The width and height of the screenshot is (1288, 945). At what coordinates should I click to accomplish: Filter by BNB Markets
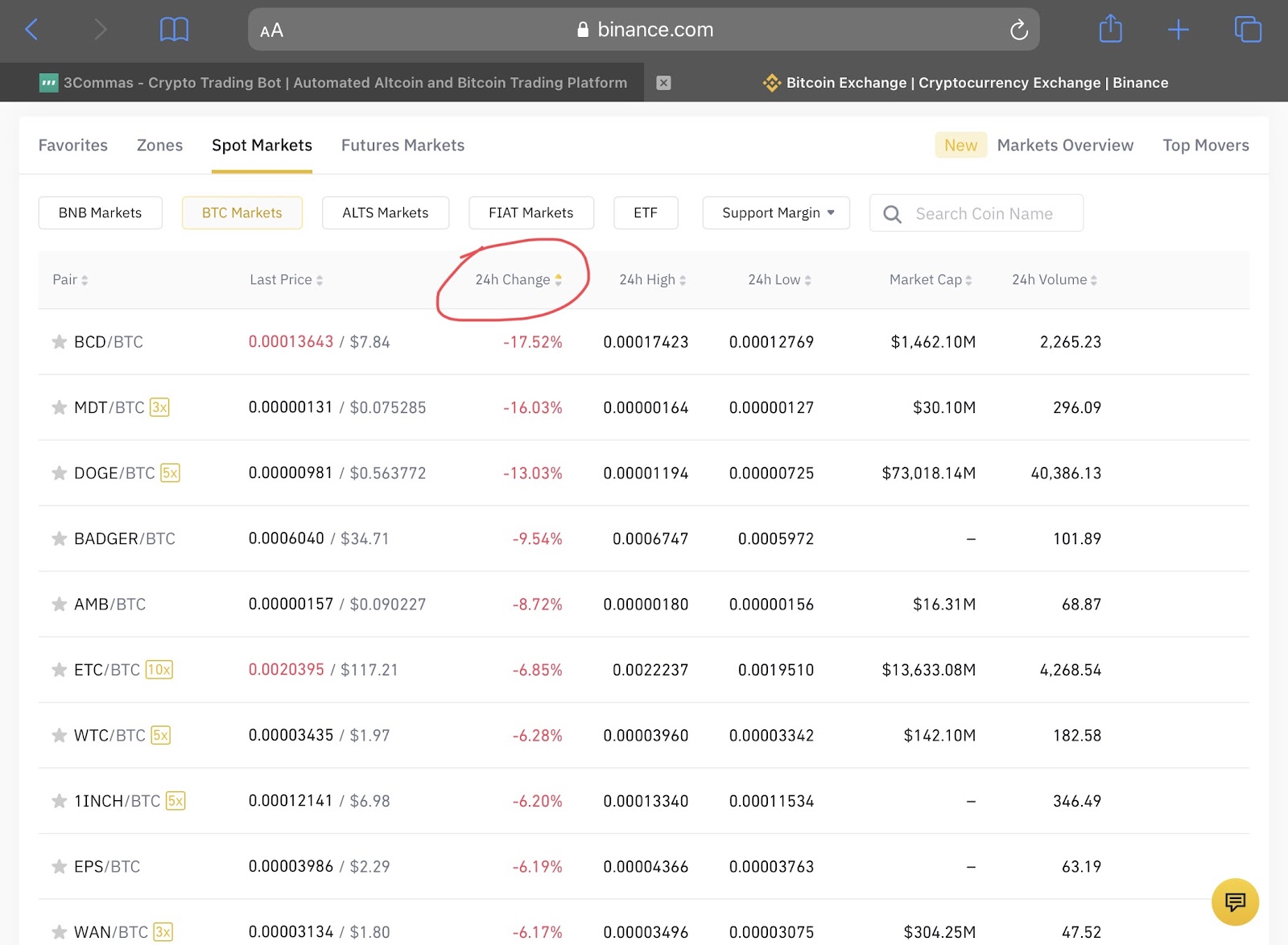[100, 213]
